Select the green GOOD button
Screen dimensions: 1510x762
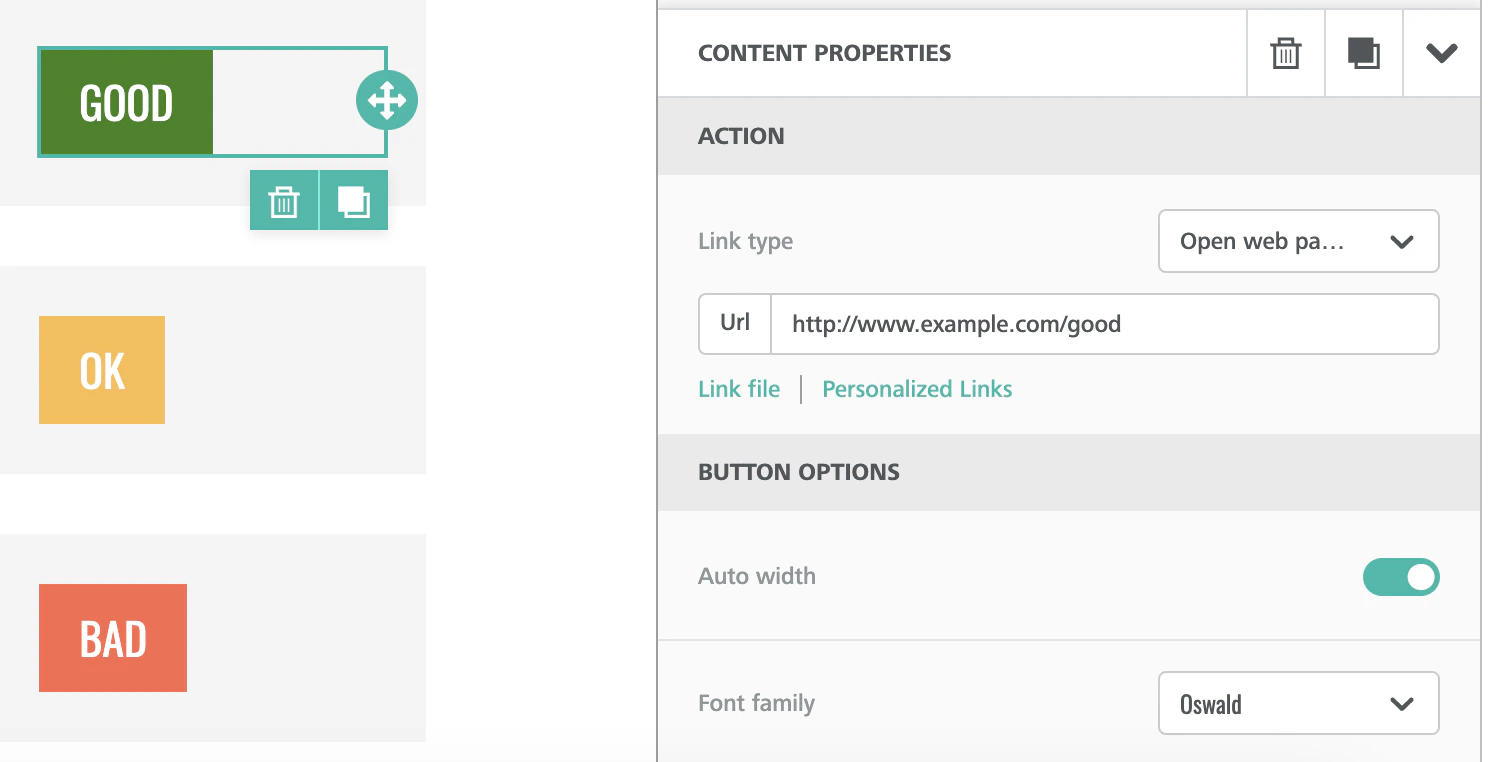click(x=126, y=103)
